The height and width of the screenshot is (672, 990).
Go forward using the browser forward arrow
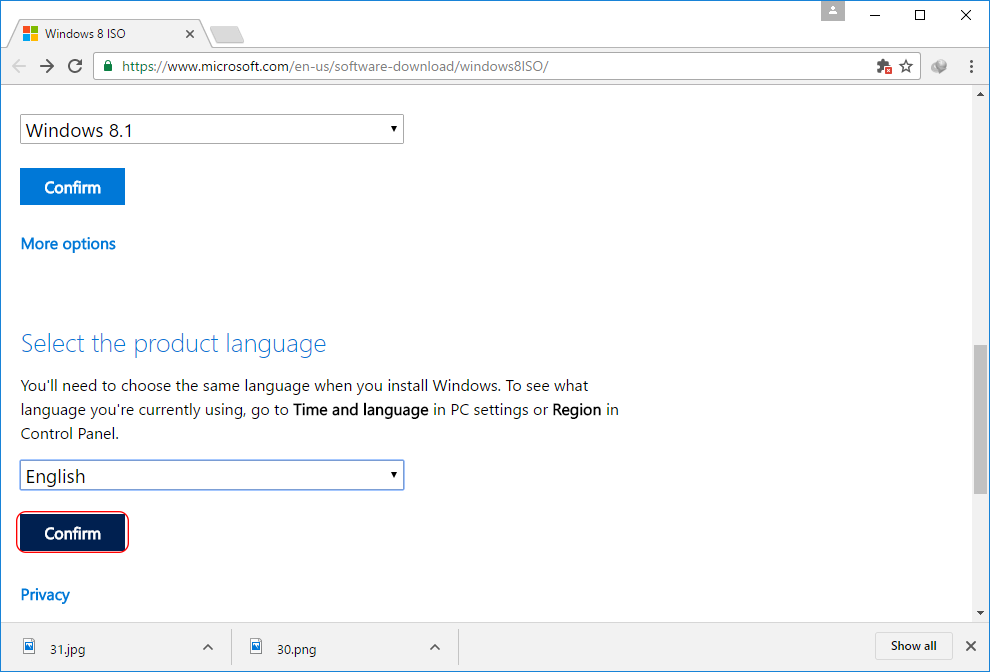(47, 66)
